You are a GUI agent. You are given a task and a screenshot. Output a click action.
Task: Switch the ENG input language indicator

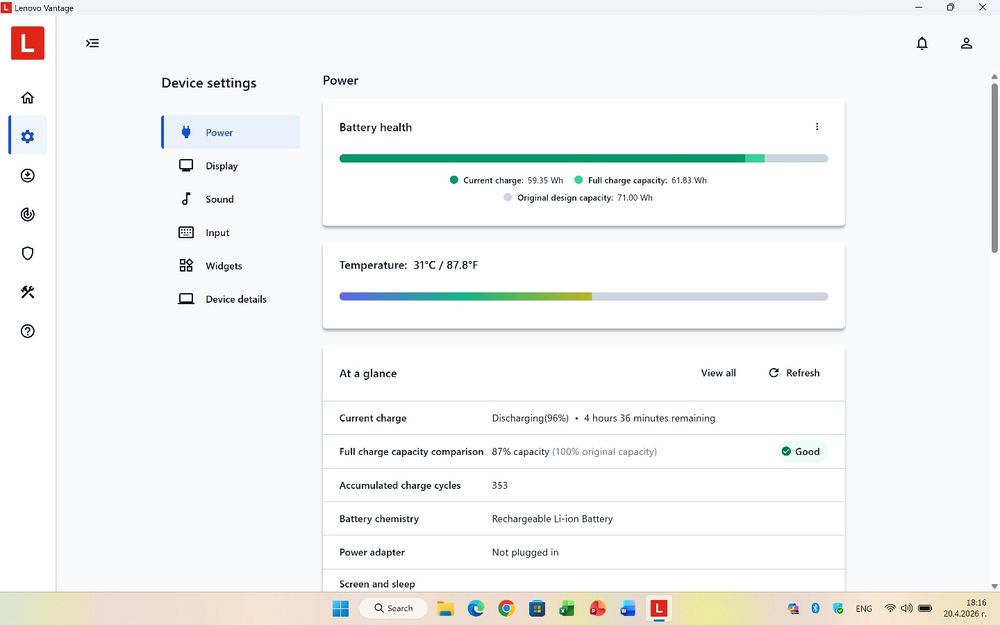click(864, 609)
